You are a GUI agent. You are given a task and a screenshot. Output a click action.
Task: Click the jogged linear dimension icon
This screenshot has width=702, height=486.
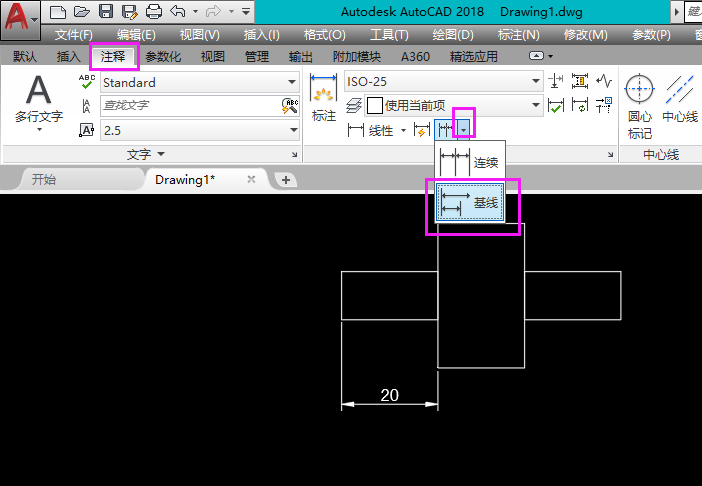pos(604,81)
